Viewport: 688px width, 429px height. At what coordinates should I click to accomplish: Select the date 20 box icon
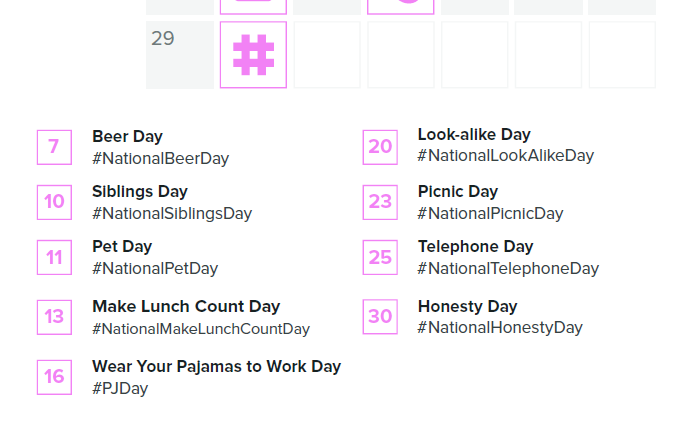[380, 147]
